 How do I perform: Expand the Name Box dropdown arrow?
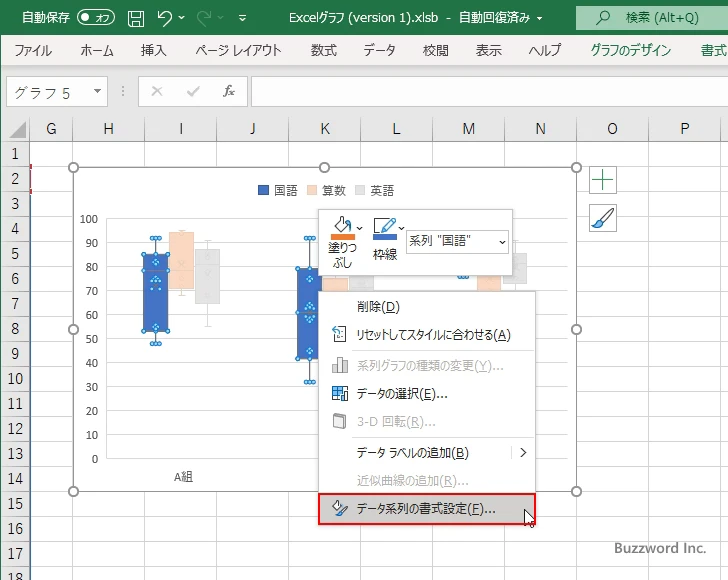(98, 91)
